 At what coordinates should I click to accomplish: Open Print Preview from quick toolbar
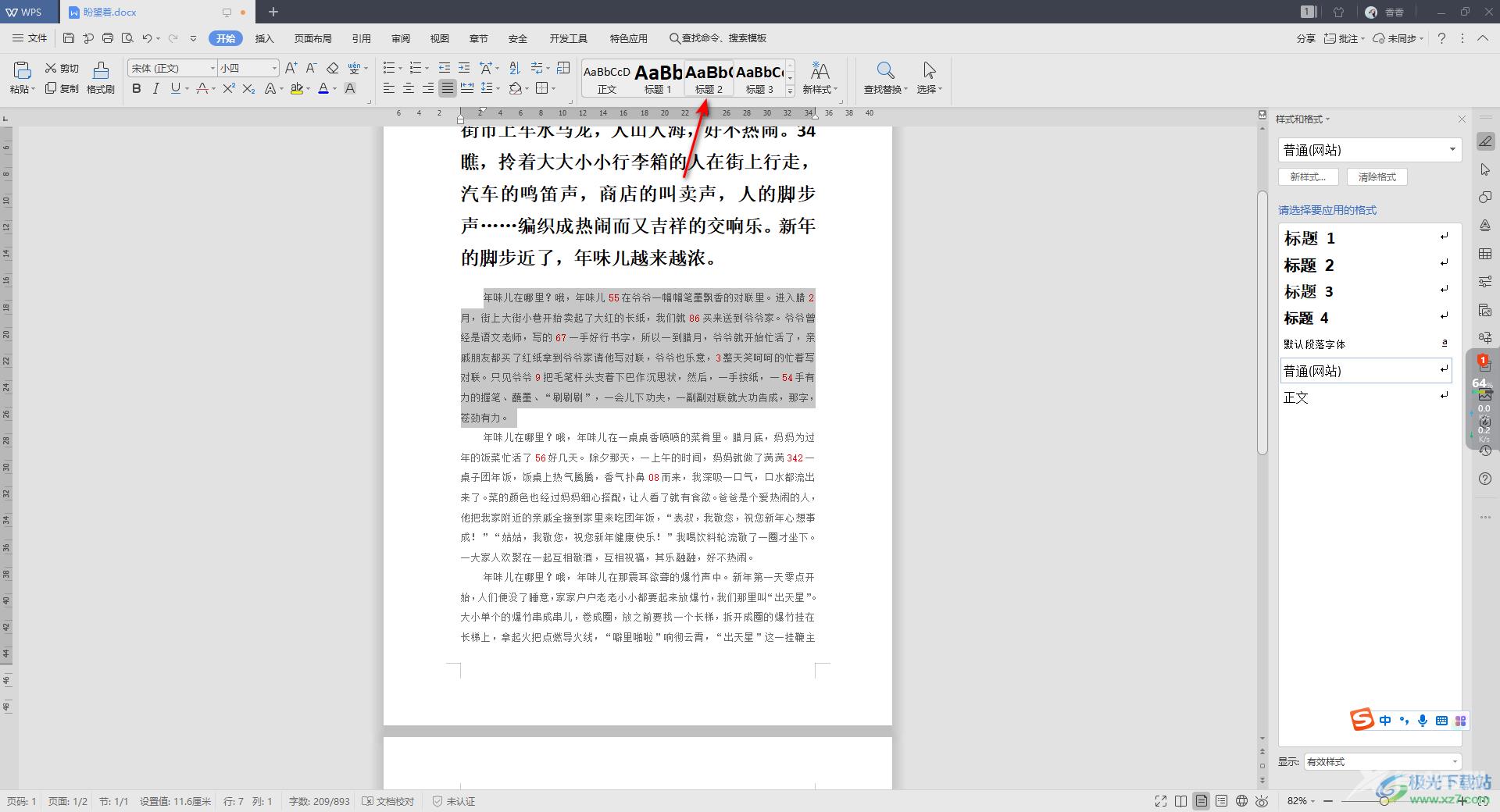coord(127,38)
